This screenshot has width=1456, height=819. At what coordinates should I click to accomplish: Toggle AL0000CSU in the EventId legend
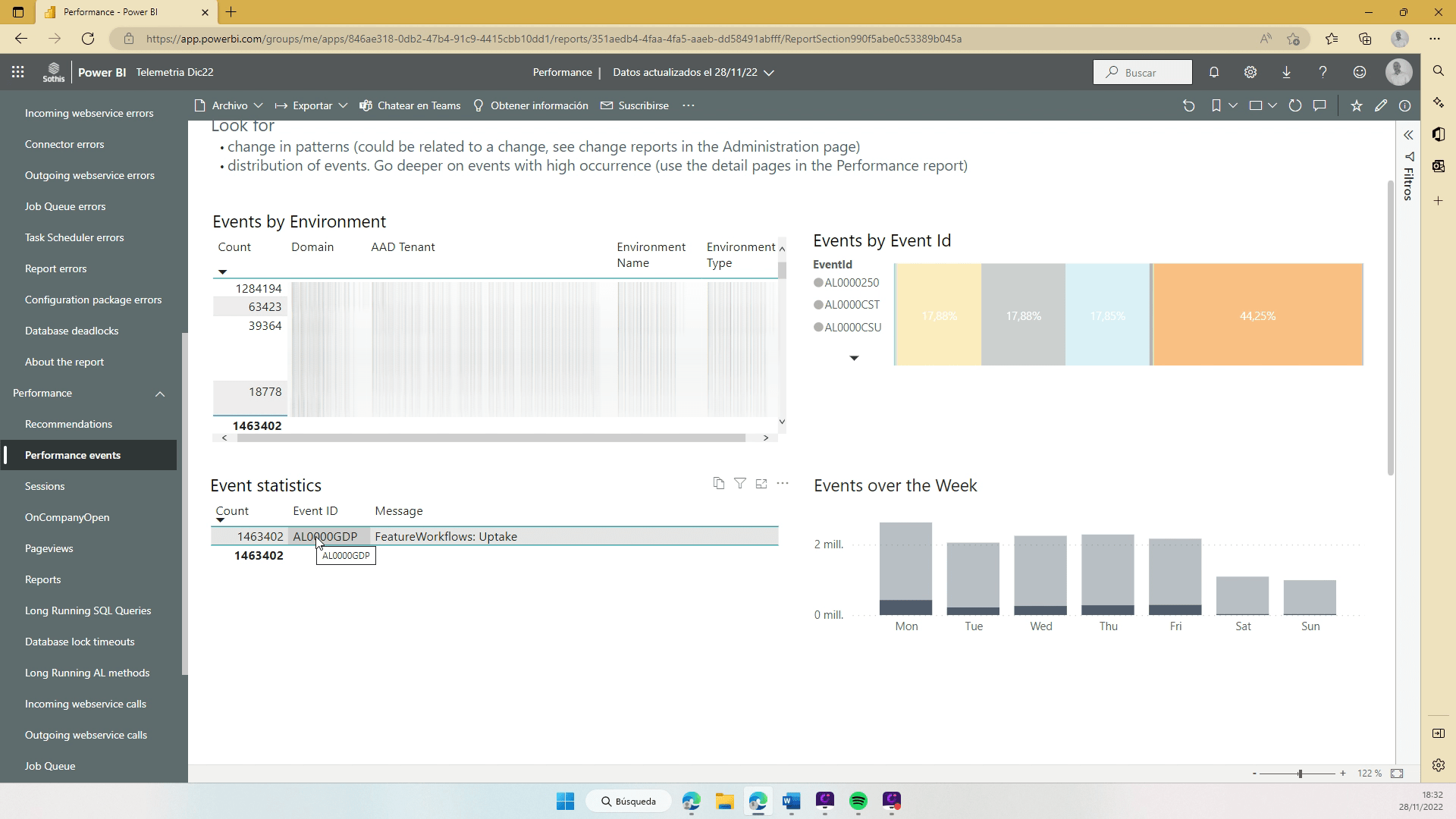coord(852,328)
